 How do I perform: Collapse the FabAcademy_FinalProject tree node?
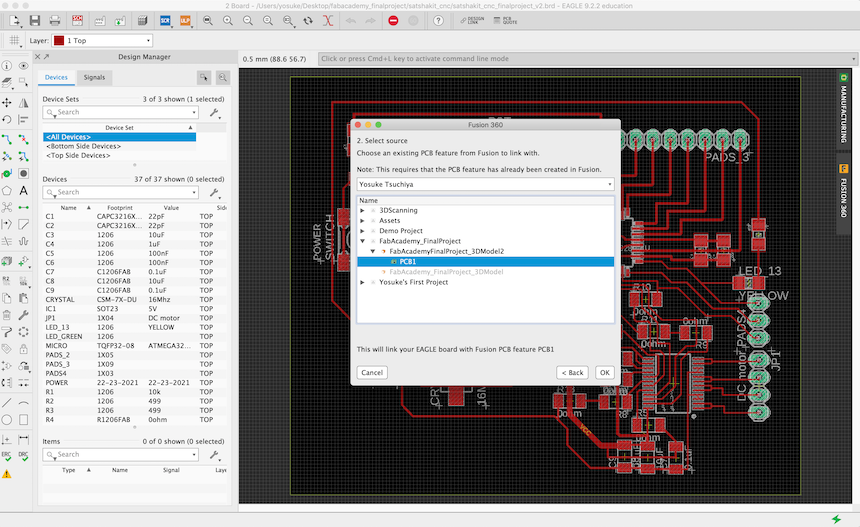[363, 241]
